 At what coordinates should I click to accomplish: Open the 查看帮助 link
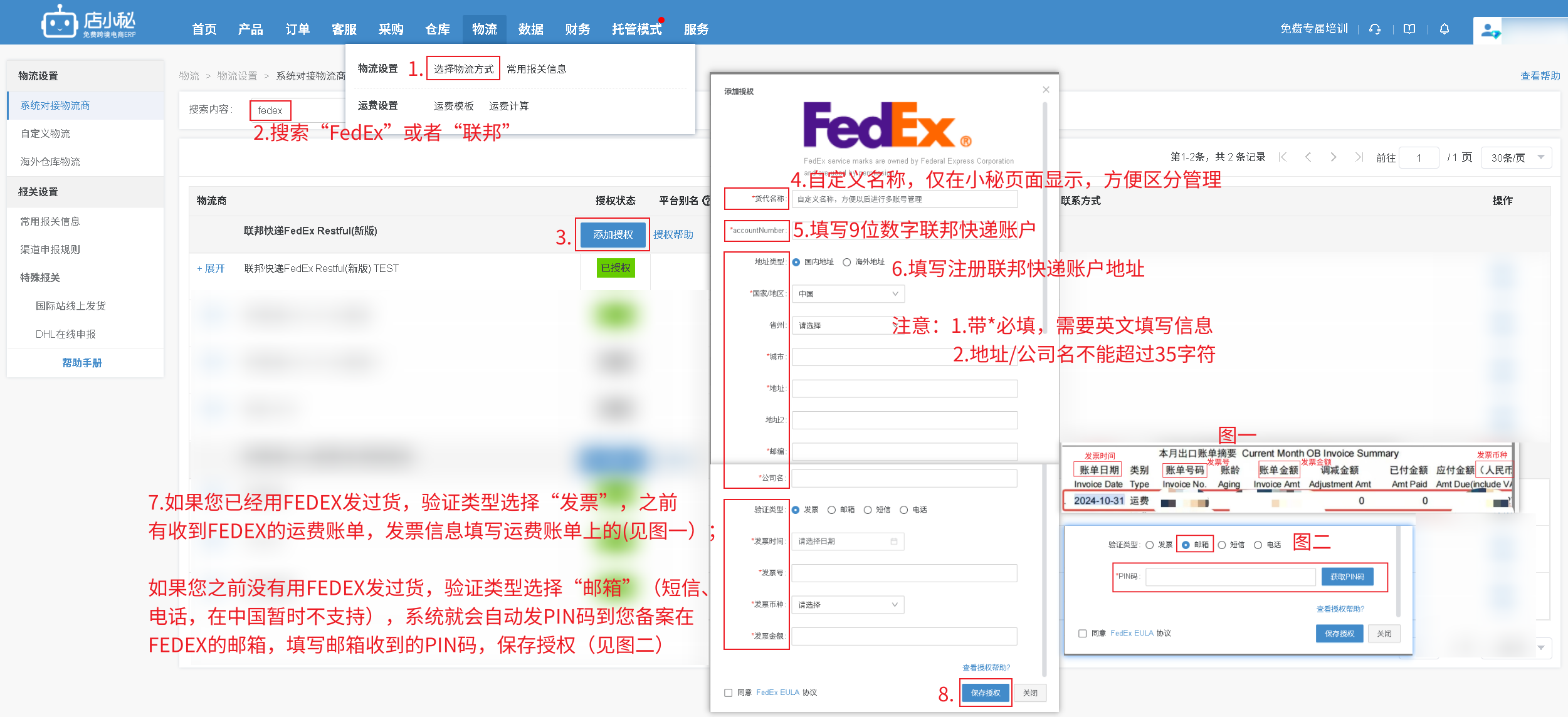[1540, 76]
